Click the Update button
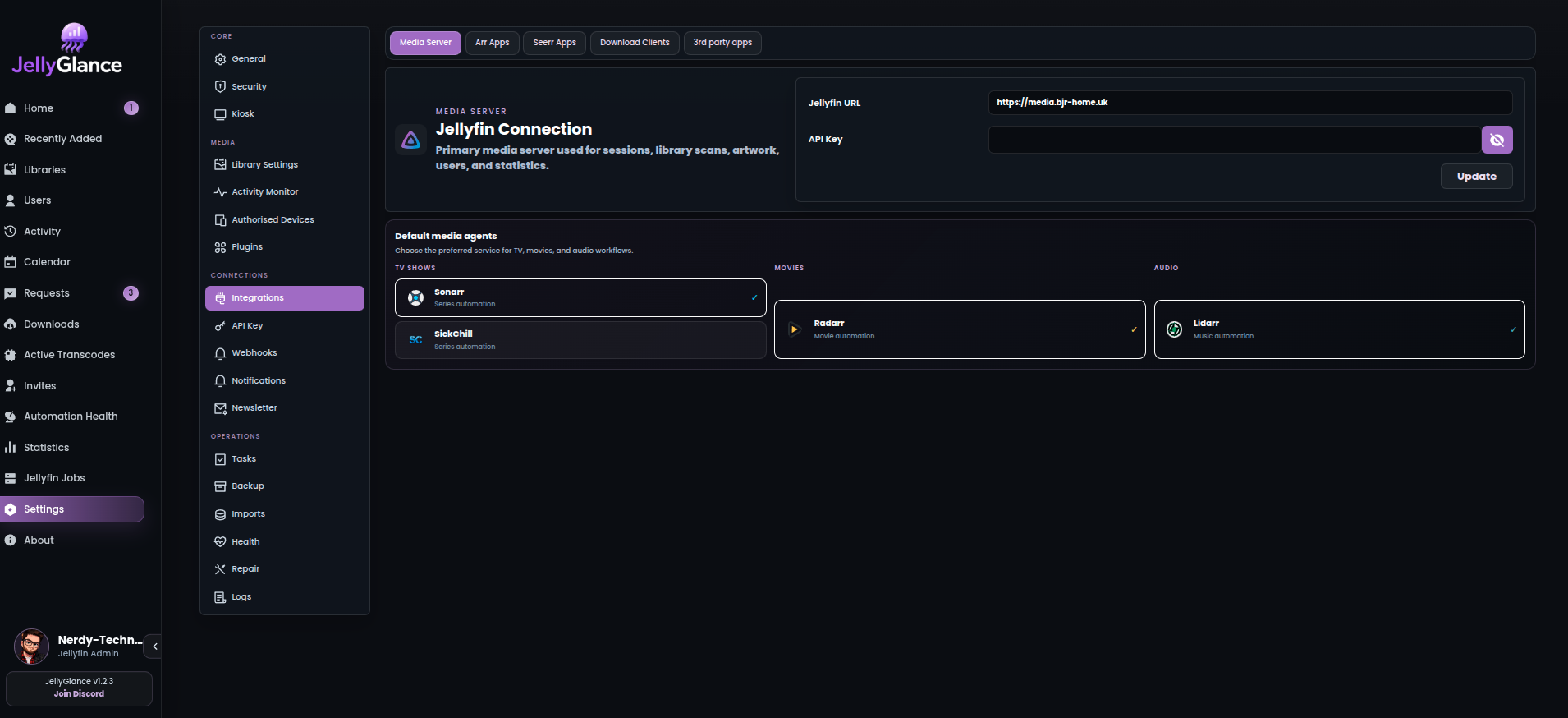This screenshot has width=1568, height=718. 1476,177
